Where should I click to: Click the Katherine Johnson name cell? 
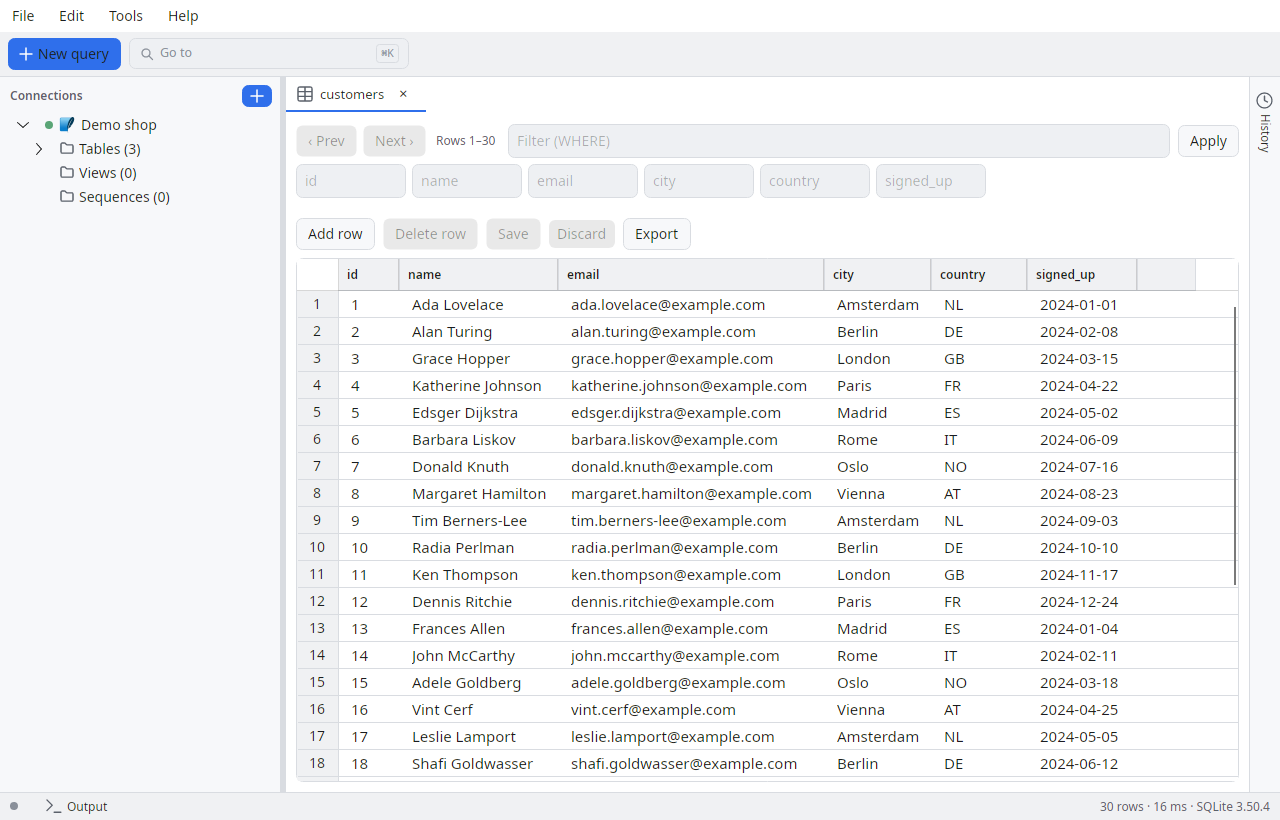pyautogui.click(x=478, y=386)
